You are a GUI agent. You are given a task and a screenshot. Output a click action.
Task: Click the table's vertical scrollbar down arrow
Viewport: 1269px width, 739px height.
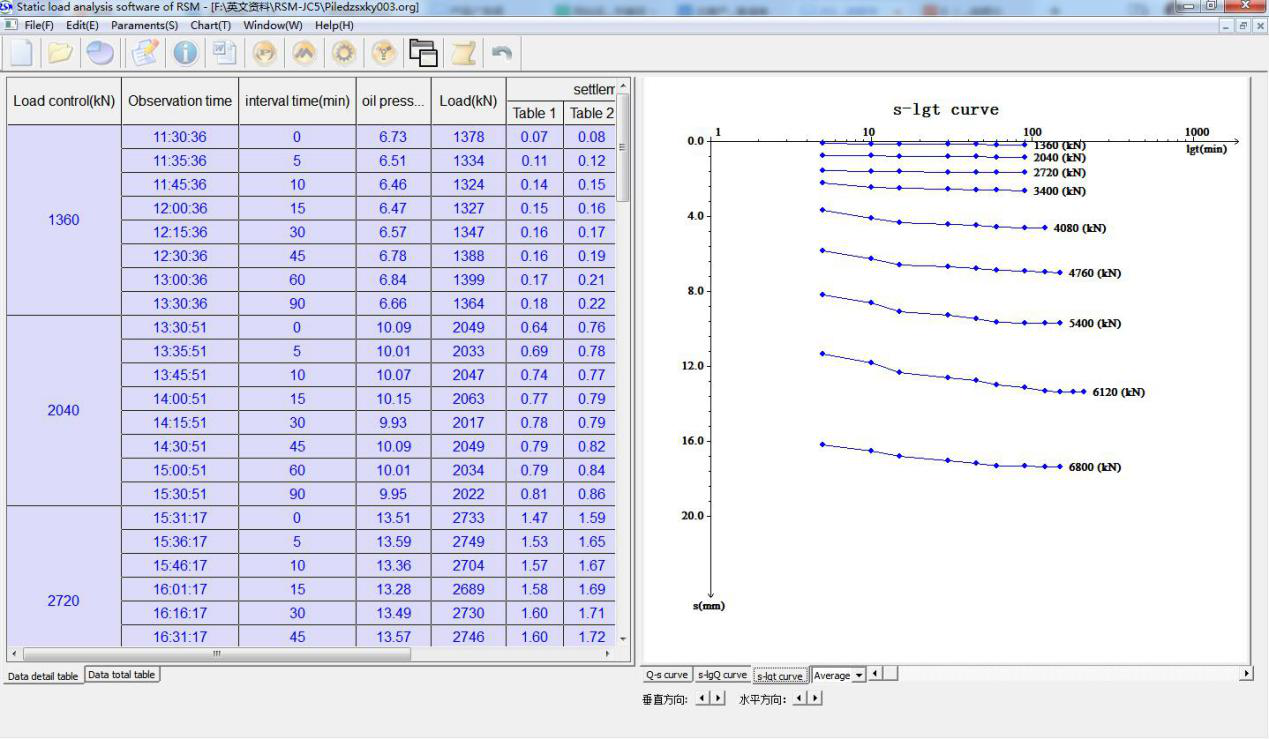[x=624, y=638]
